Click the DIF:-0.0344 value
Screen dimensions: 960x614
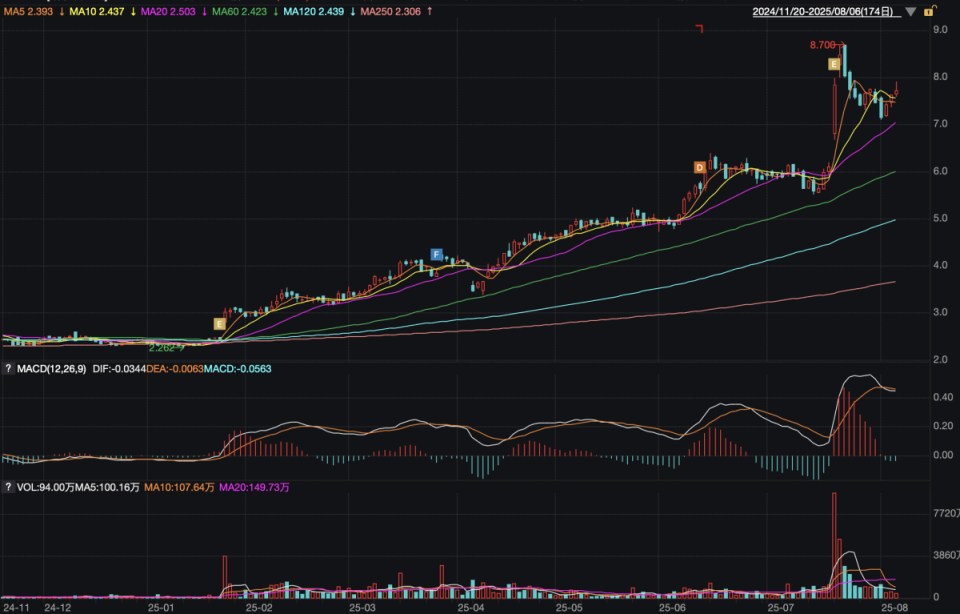coord(119,369)
